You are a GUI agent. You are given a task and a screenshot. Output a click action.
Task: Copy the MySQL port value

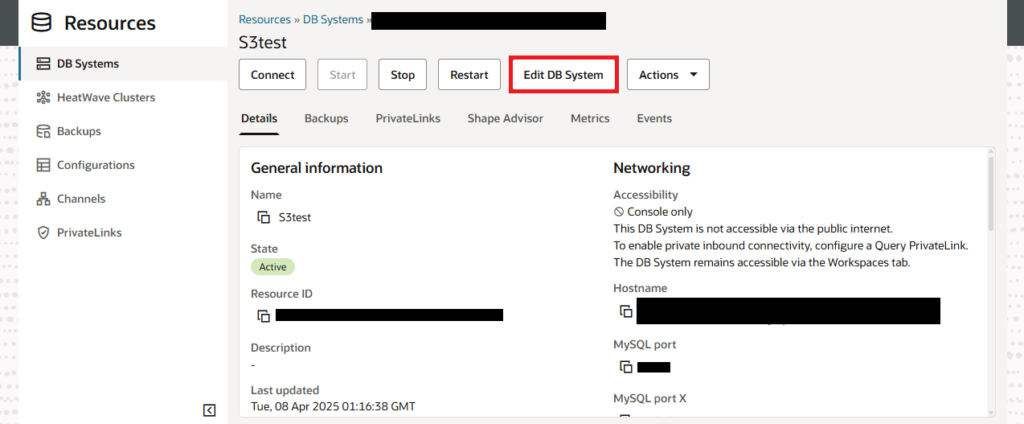click(x=626, y=367)
